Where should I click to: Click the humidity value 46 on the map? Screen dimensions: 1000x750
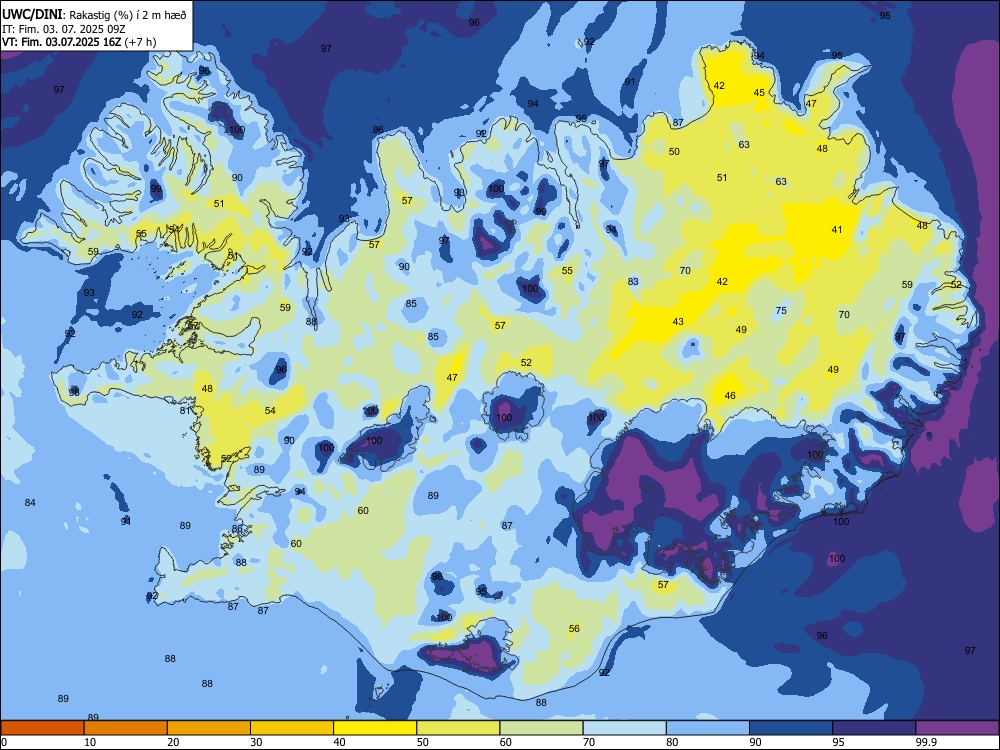tap(730, 396)
